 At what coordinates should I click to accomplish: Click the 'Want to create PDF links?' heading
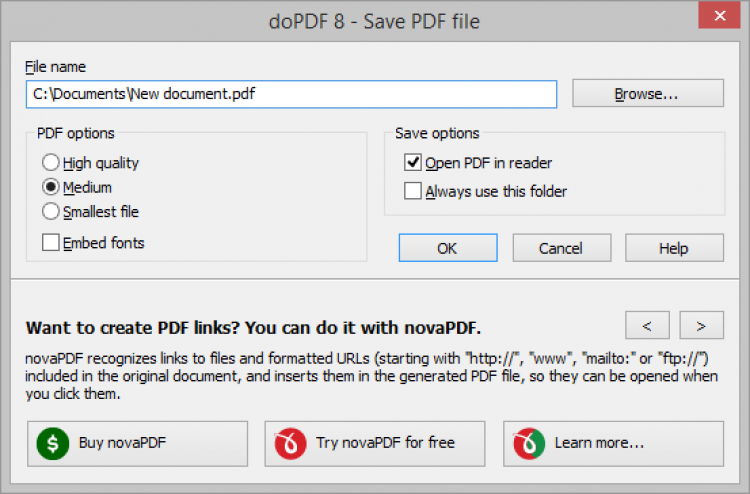[253, 328]
